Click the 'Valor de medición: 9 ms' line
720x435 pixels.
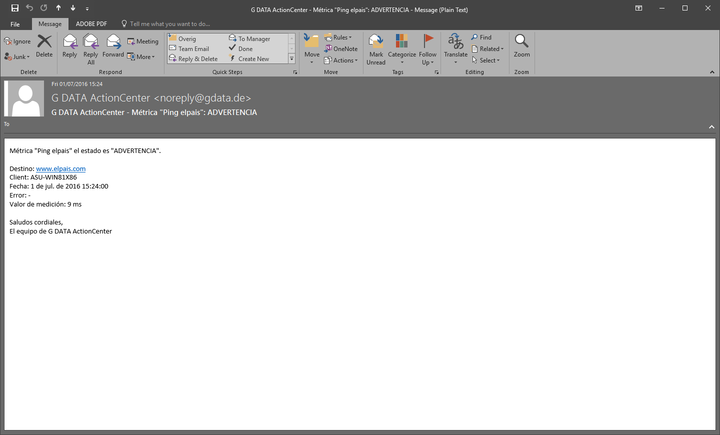tap(45, 204)
